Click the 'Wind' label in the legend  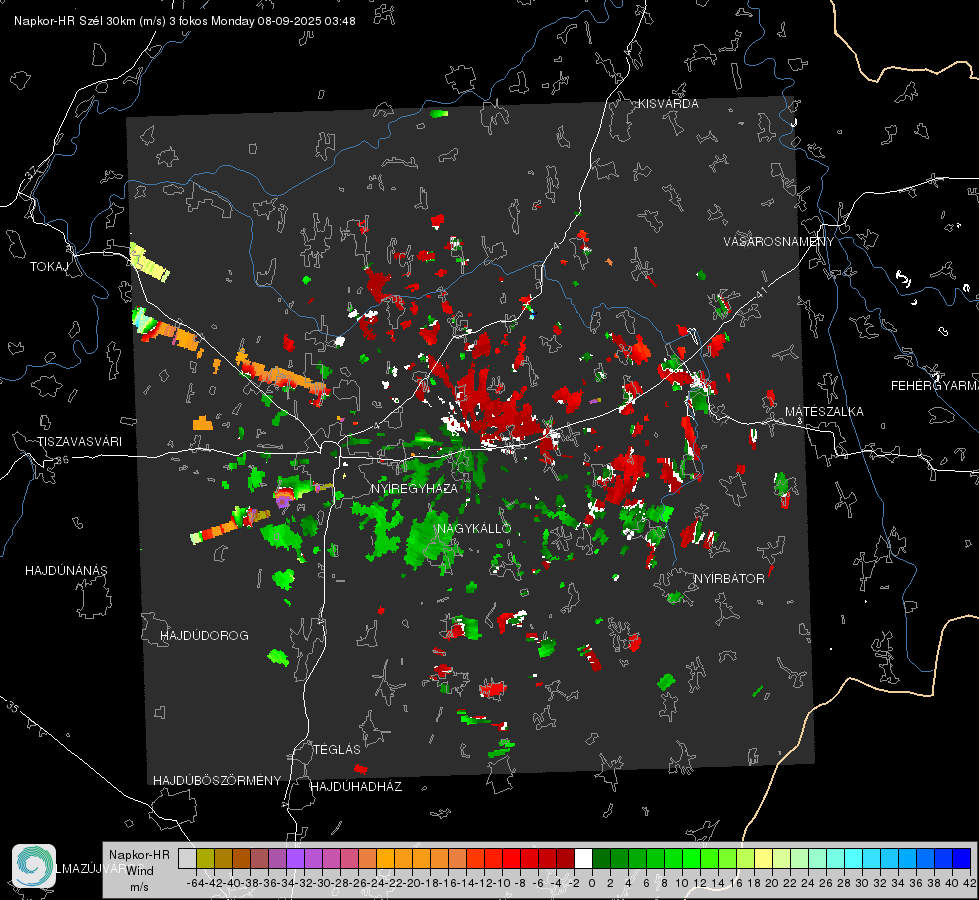click(x=140, y=870)
